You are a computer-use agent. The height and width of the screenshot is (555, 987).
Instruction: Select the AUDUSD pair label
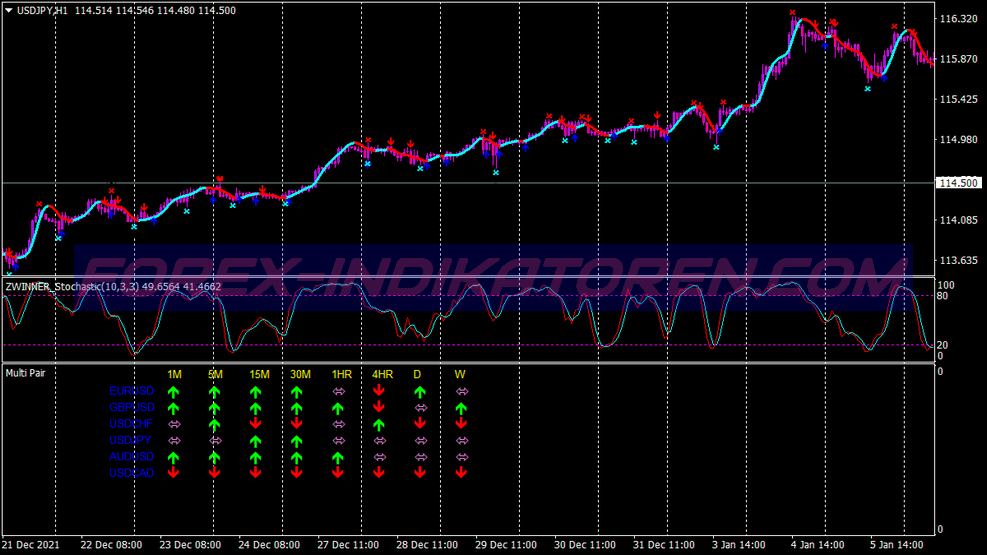(132, 456)
